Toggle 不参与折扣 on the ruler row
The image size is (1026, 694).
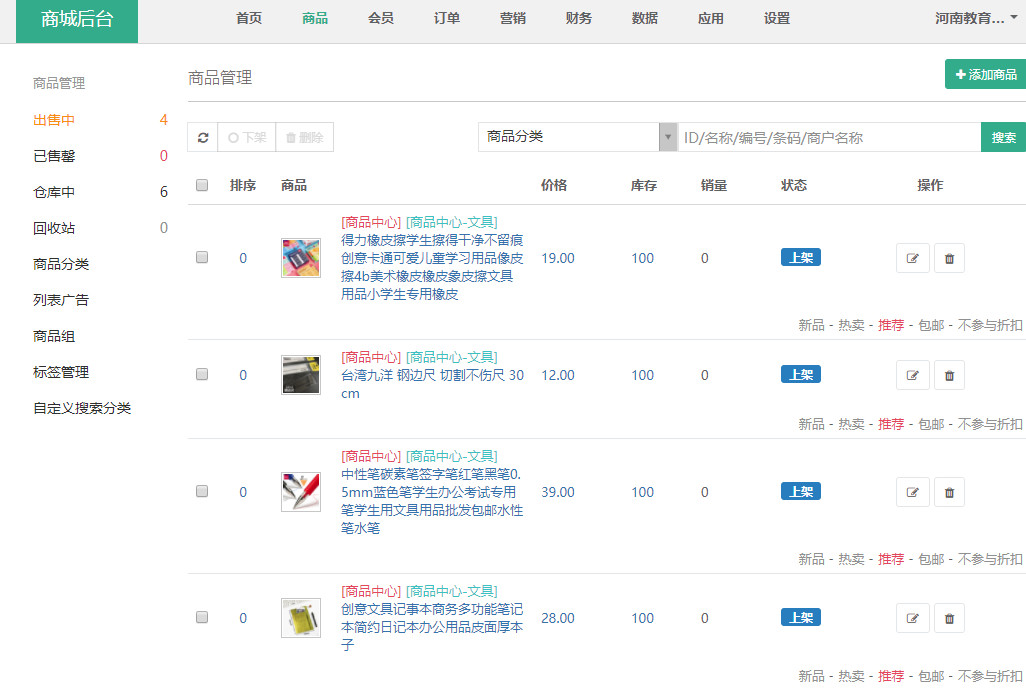[990, 424]
